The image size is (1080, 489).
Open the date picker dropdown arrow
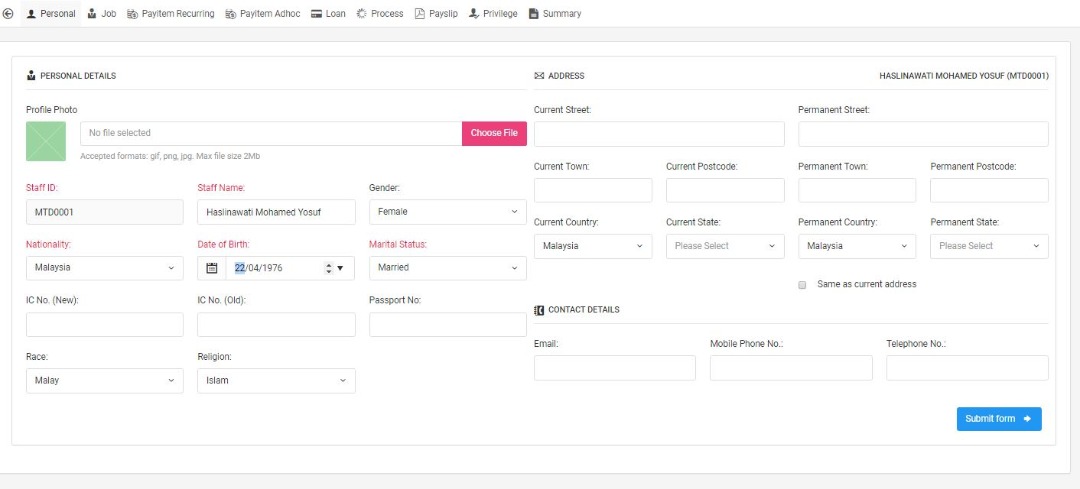[340, 269]
